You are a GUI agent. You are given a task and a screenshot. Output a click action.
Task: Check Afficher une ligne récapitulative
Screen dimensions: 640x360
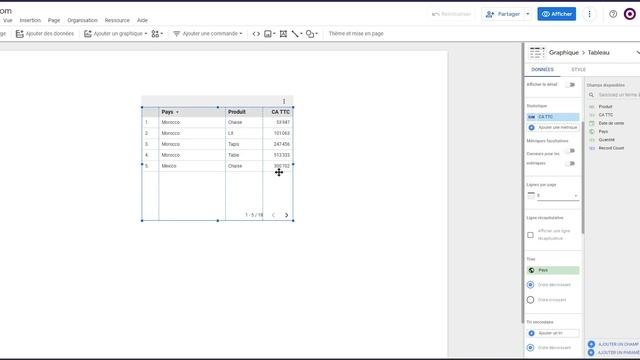point(530,235)
